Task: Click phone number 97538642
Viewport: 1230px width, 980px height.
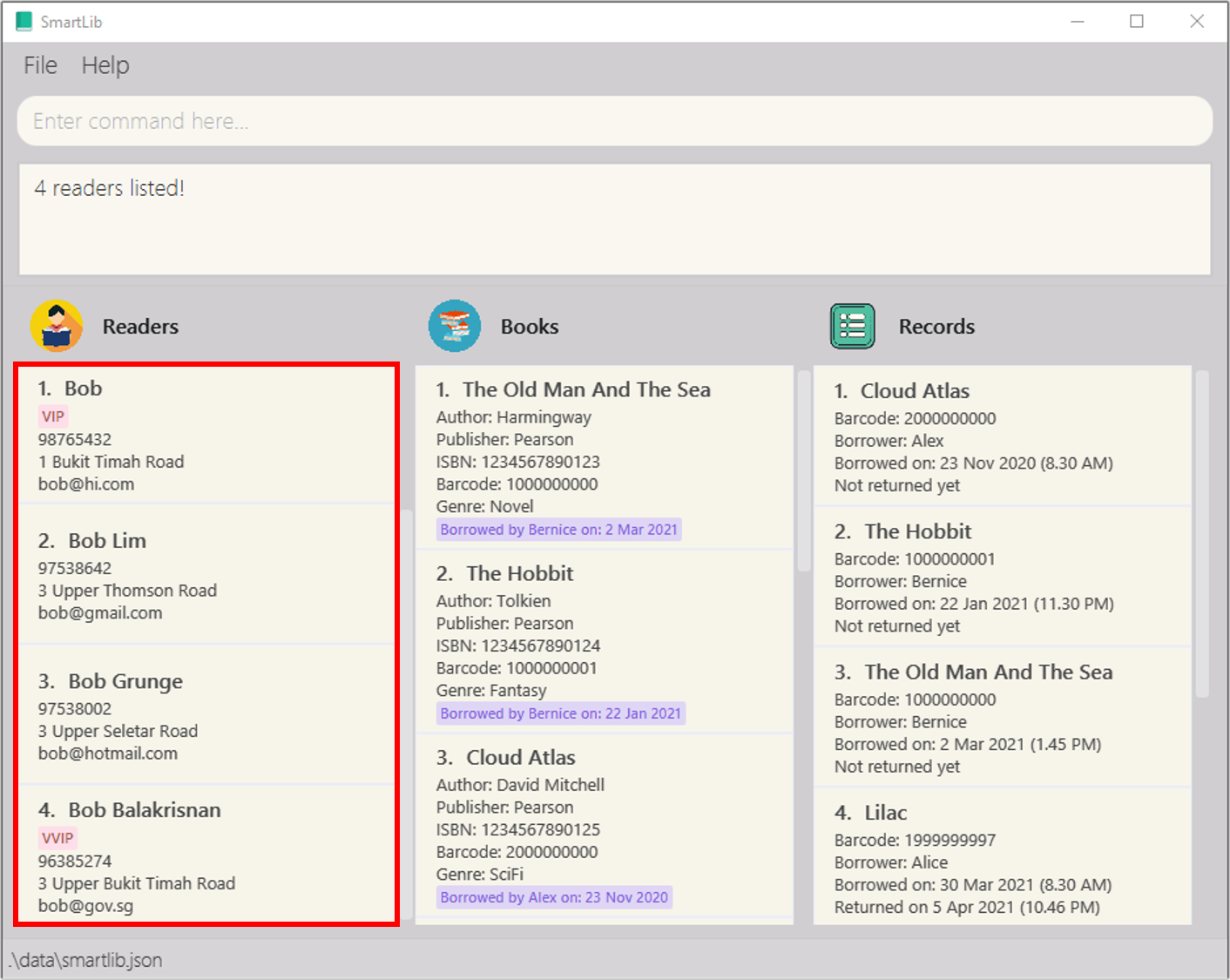Action: 75,569
